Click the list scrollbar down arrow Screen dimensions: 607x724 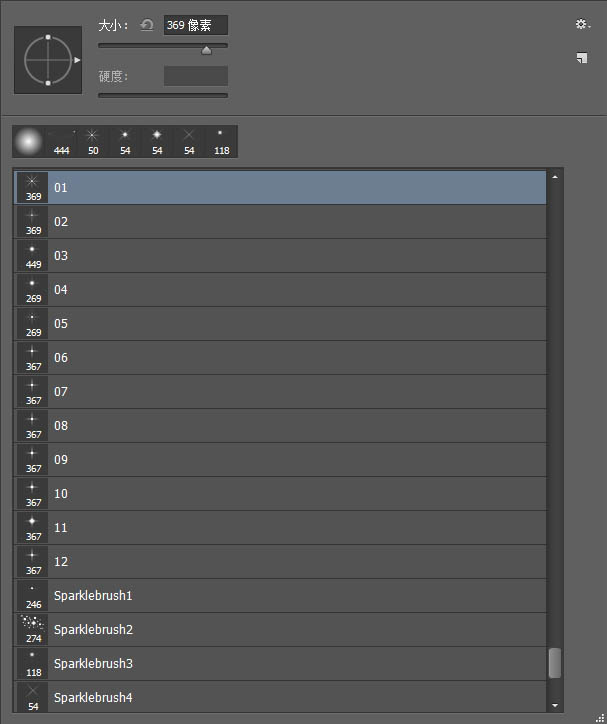pyautogui.click(x=555, y=706)
